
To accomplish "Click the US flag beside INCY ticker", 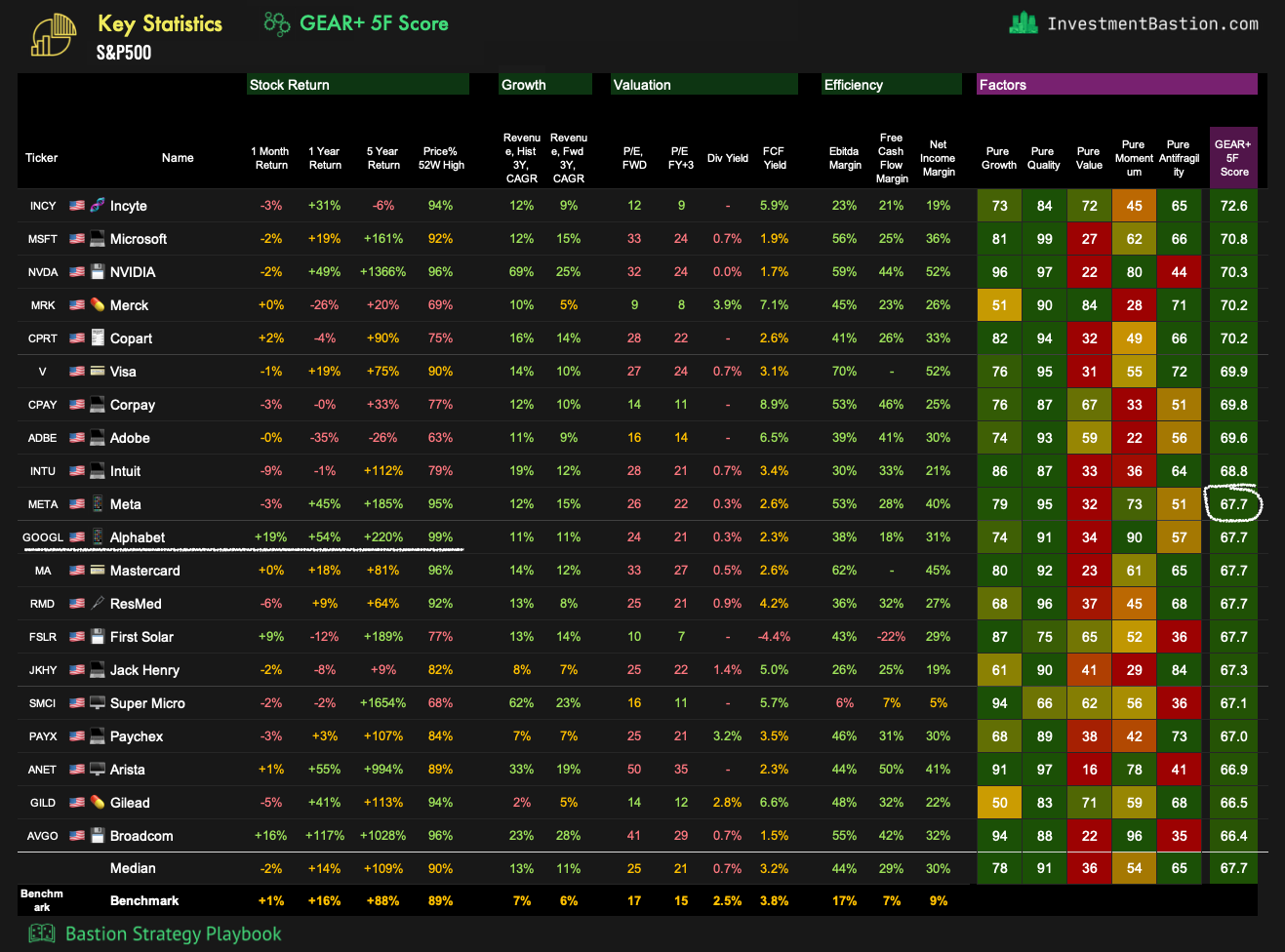I will [77, 206].
